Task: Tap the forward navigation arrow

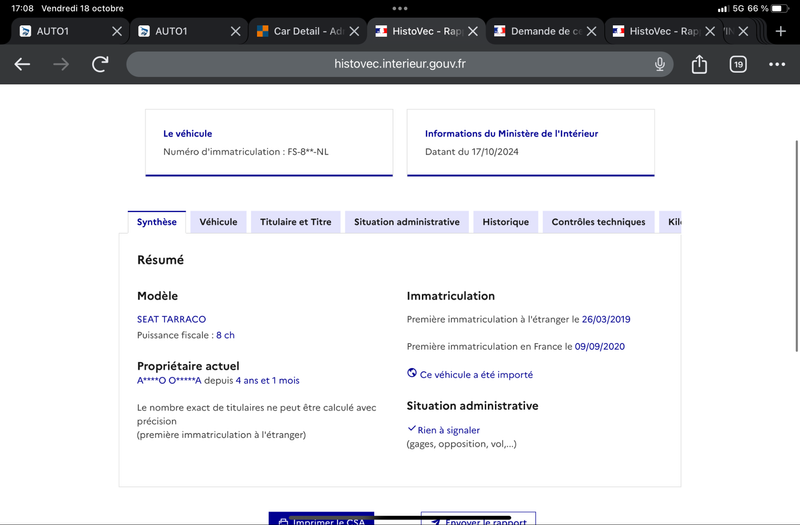Action: pyautogui.click(x=61, y=64)
